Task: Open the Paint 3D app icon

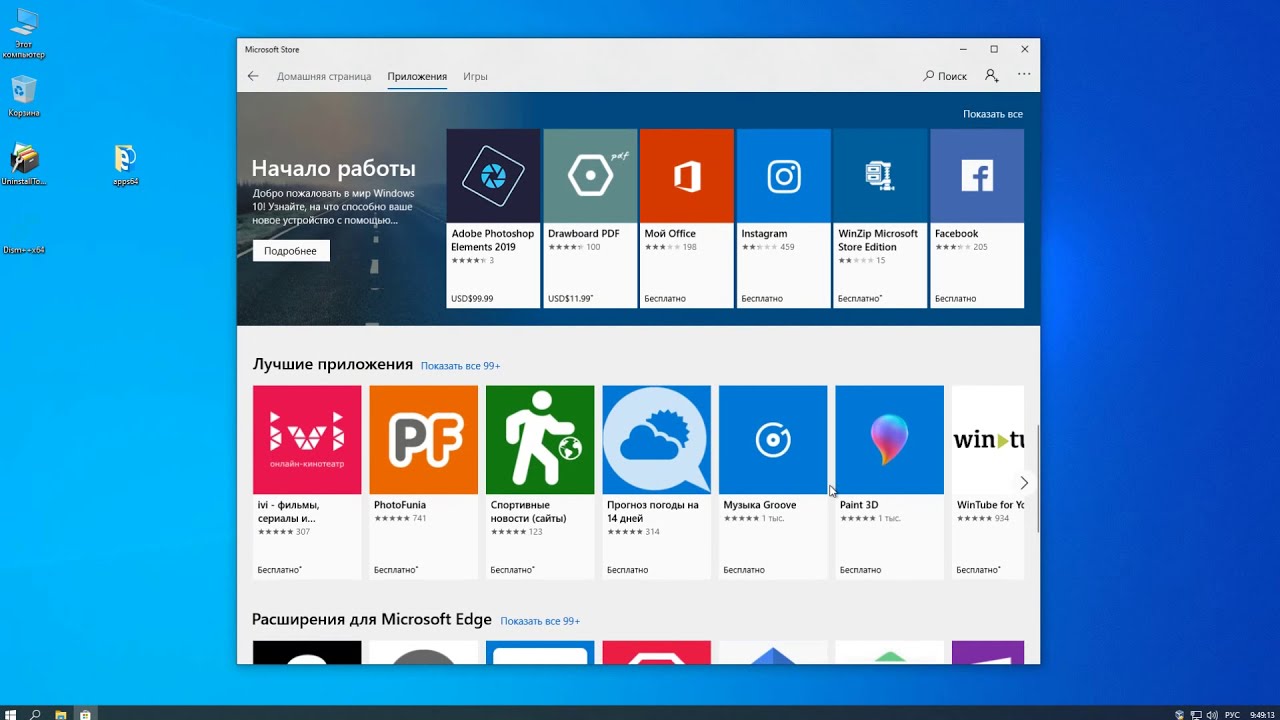Action: tap(890, 440)
